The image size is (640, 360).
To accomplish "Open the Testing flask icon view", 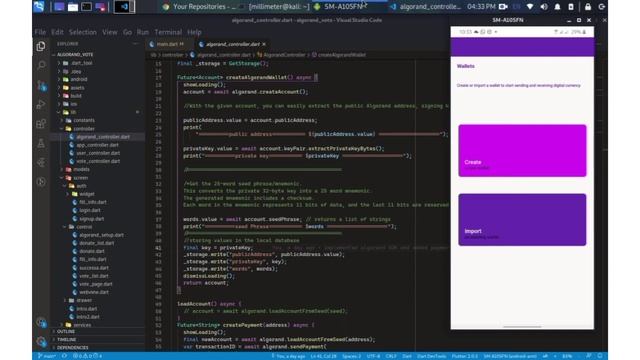I will [x=41, y=143].
